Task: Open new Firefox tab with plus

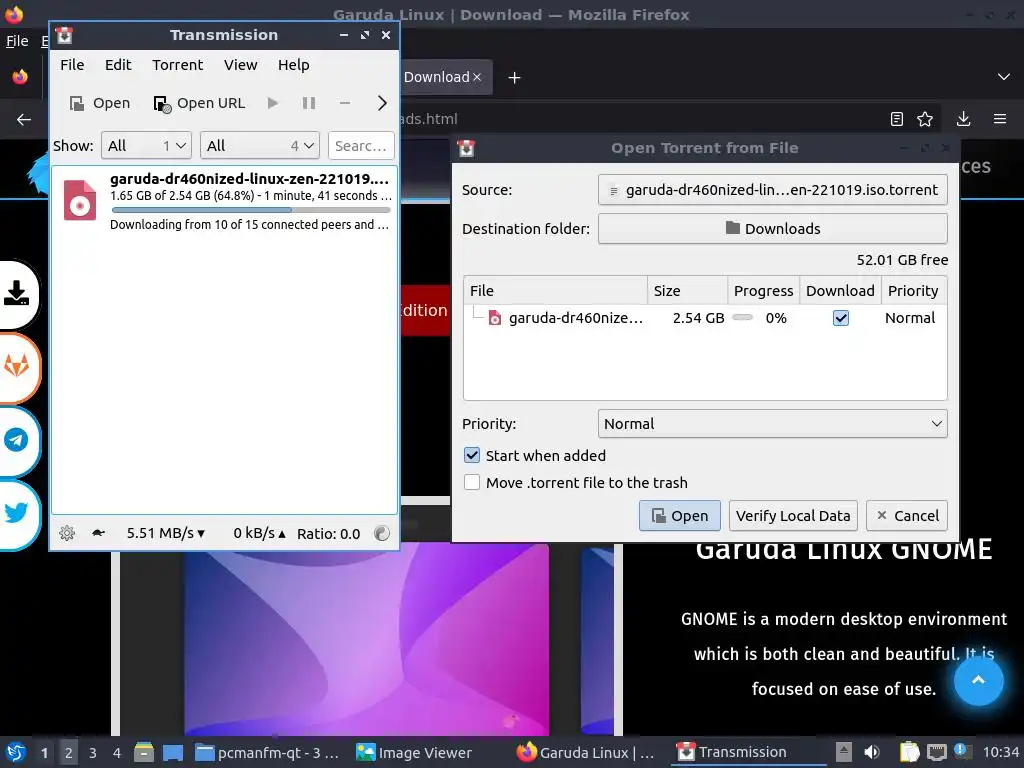Action: pyautogui.click(x=515, y=78)
